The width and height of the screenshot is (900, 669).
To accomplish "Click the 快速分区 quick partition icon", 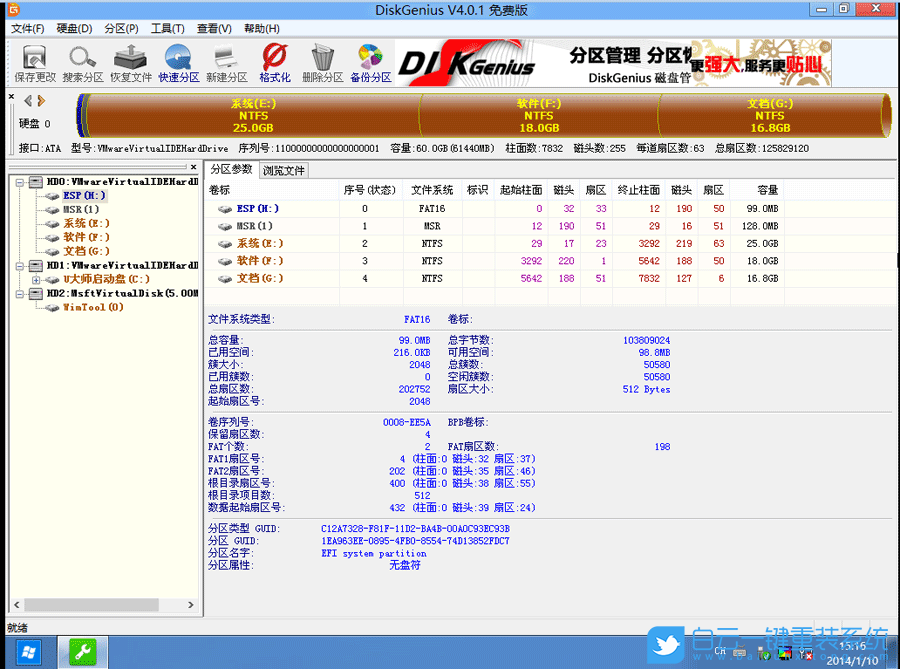I will 178,62.
